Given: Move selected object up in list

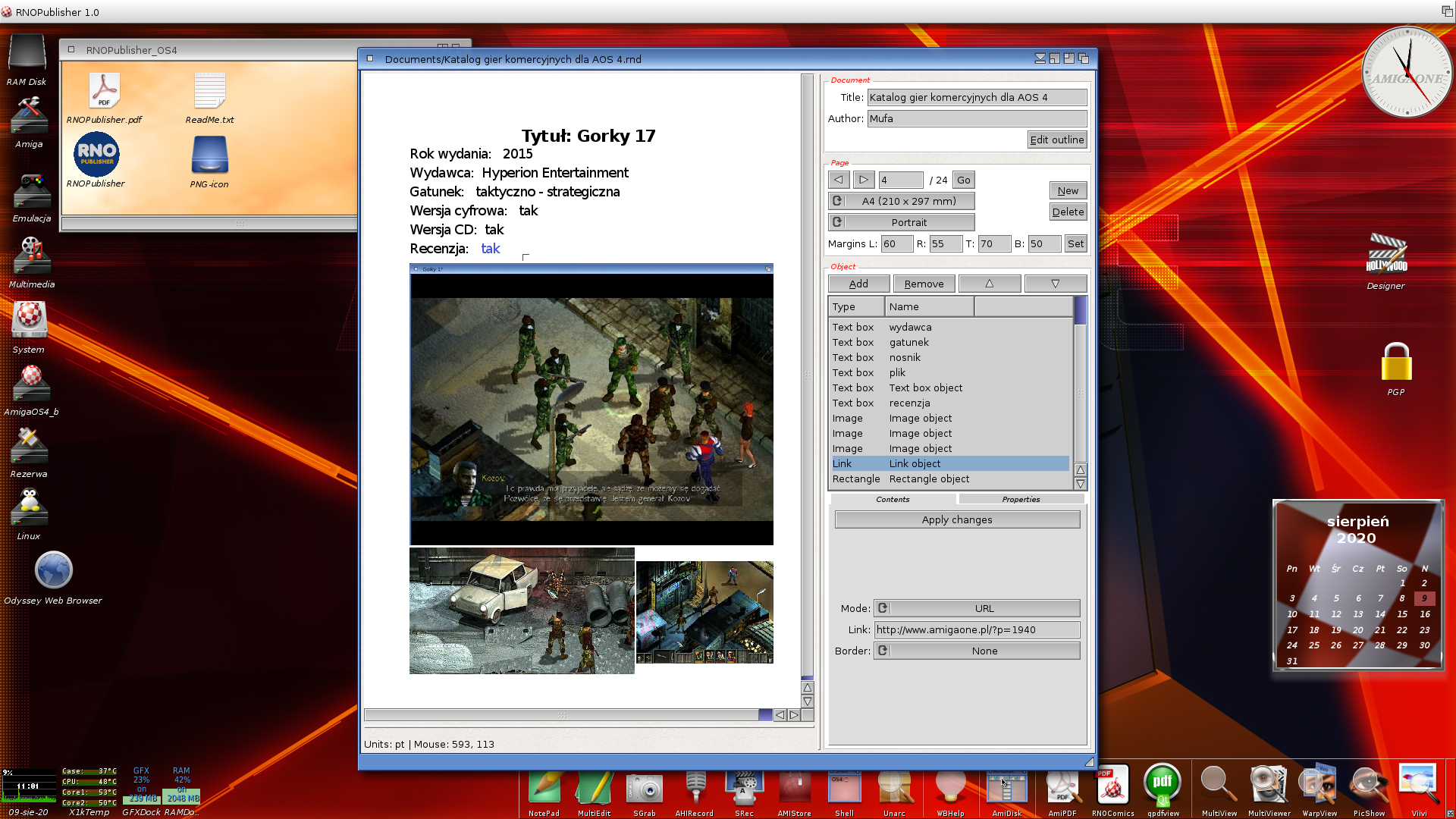Looking at the screenshot, I should 990,284.
